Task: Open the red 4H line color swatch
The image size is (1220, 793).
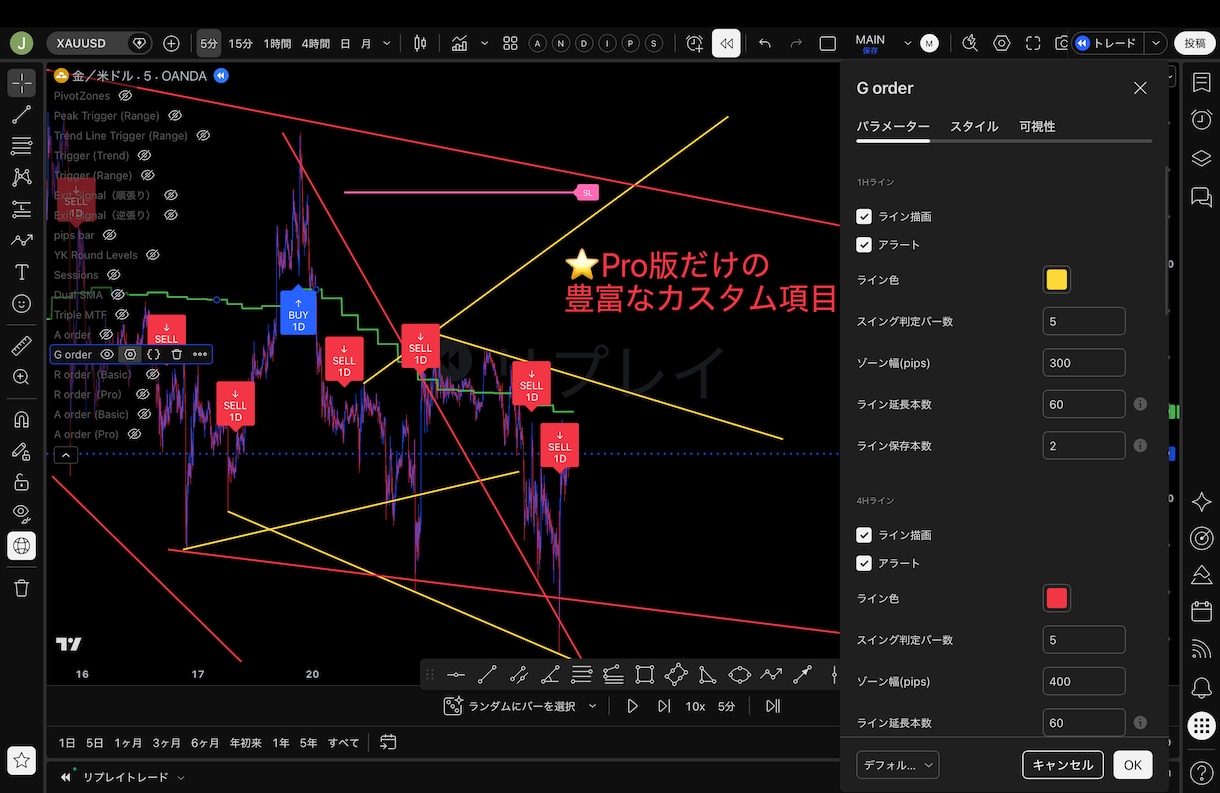Action: click(x=1056, y=598)
